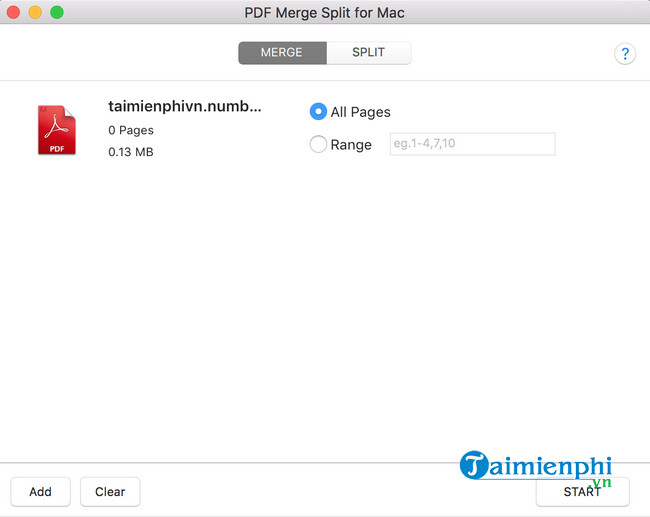This screenshot has width=650, height=517.
Task: Click the START button
Action: tap(582, 492)
